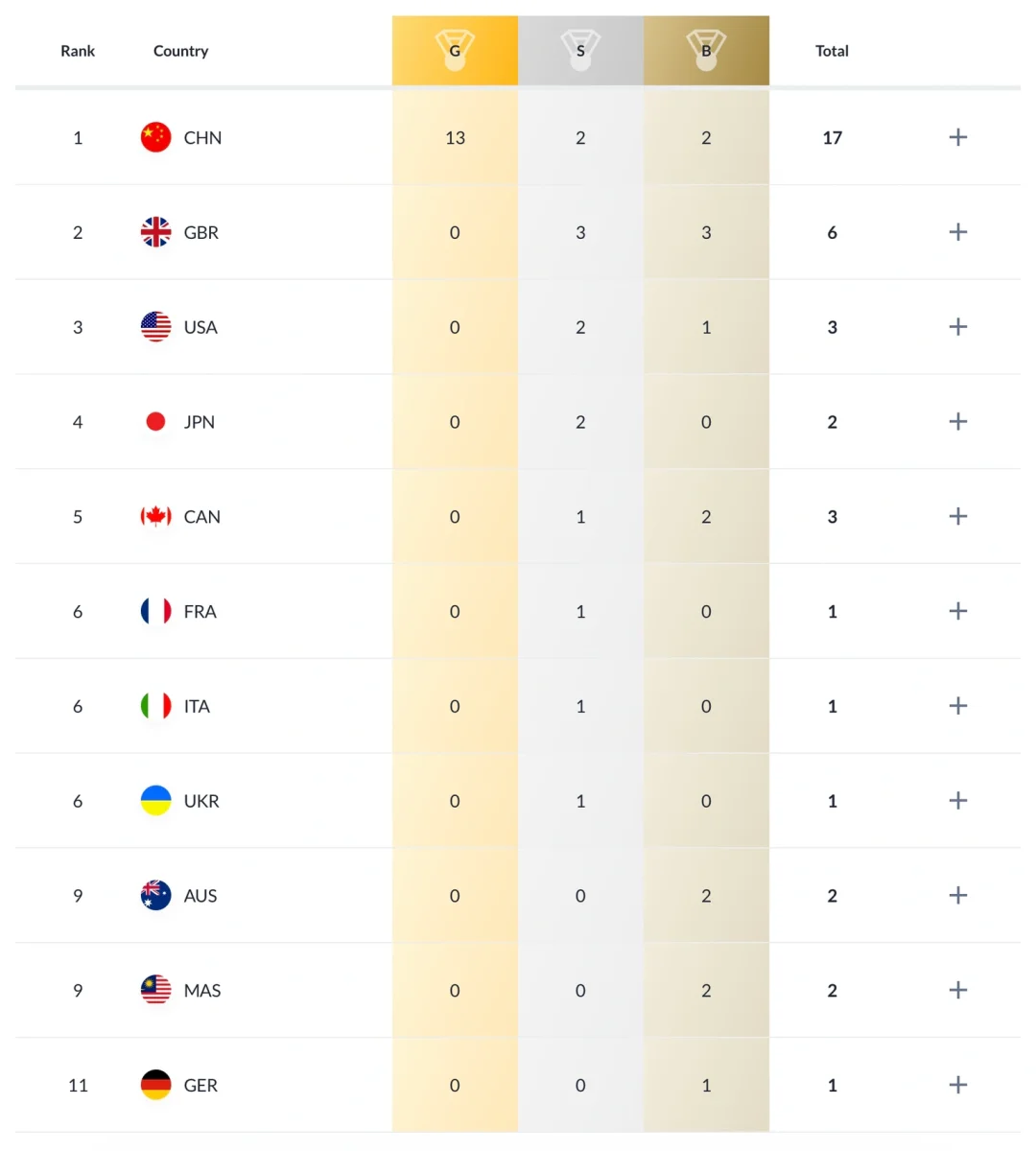Click the Malaysia flag icon
This screenshot has height=1151, width=1036.
[155, 990]
